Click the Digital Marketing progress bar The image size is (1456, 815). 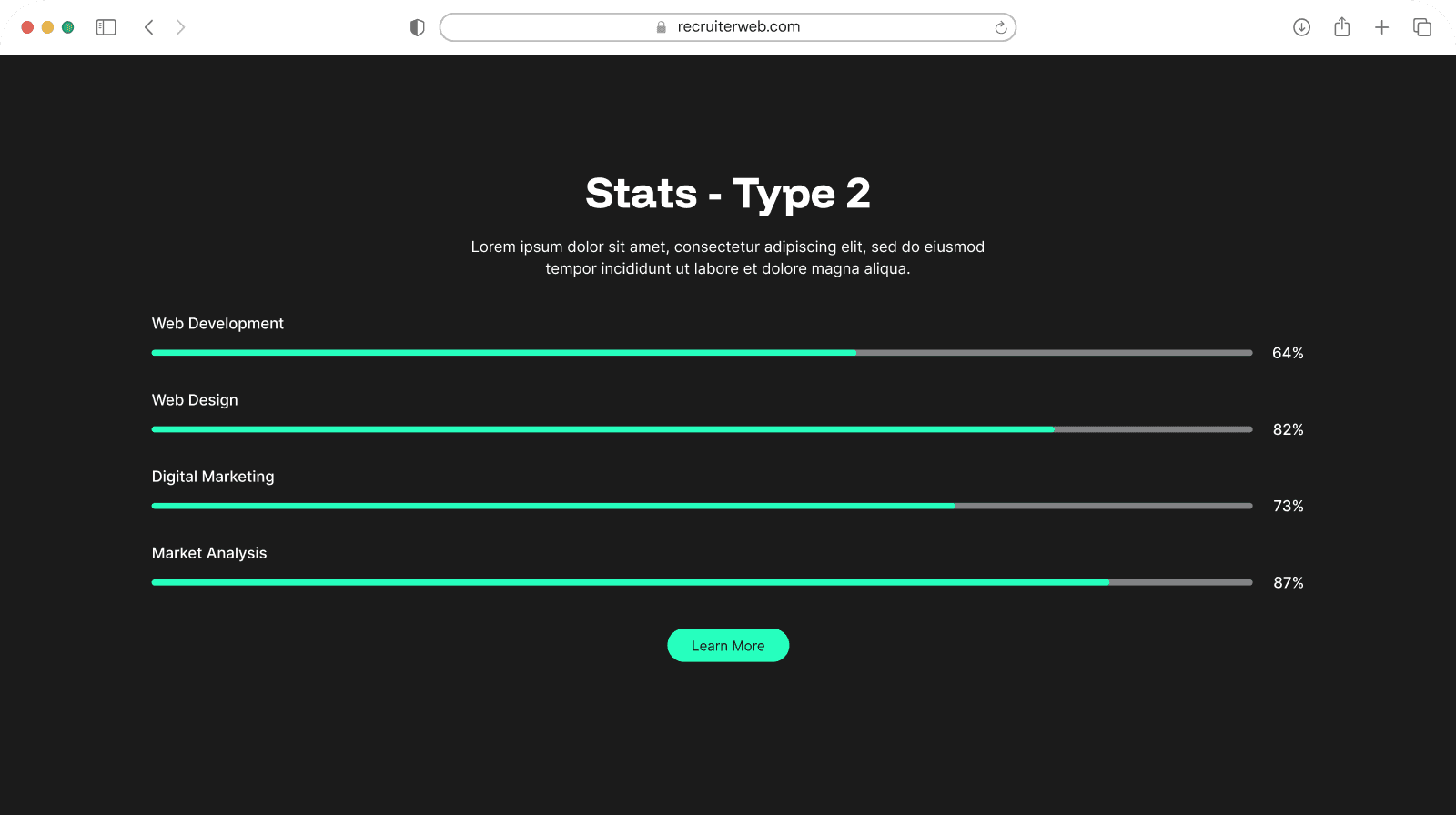(701, 506)
